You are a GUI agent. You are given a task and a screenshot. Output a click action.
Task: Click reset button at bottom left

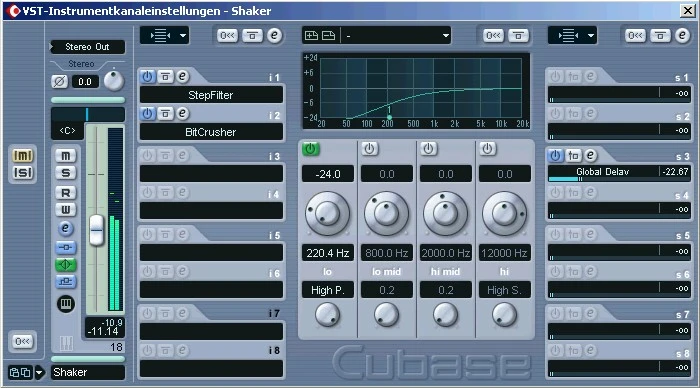coord(22,342)
